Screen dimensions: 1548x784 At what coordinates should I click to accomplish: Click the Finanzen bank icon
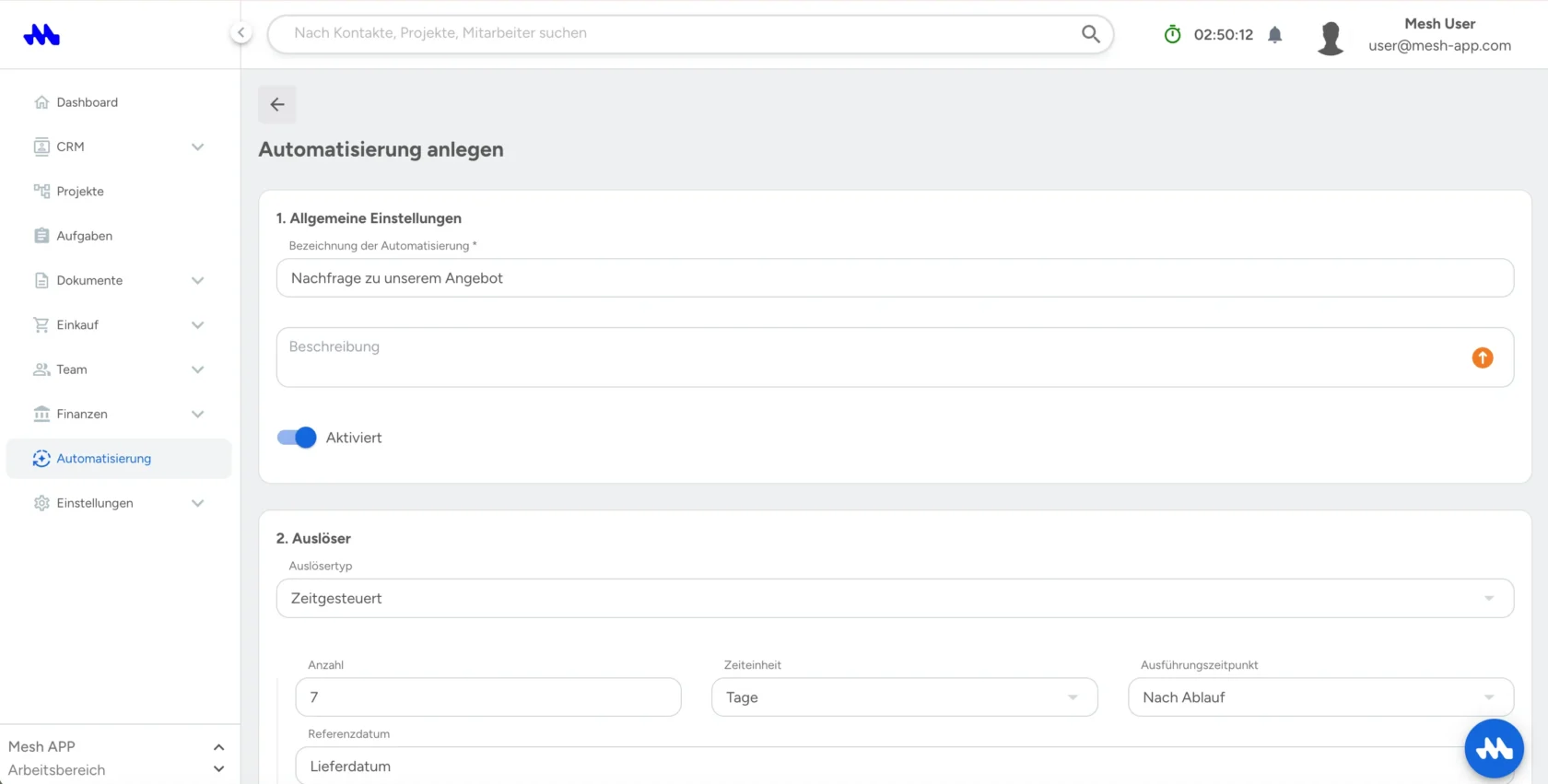tap(41, 414)
